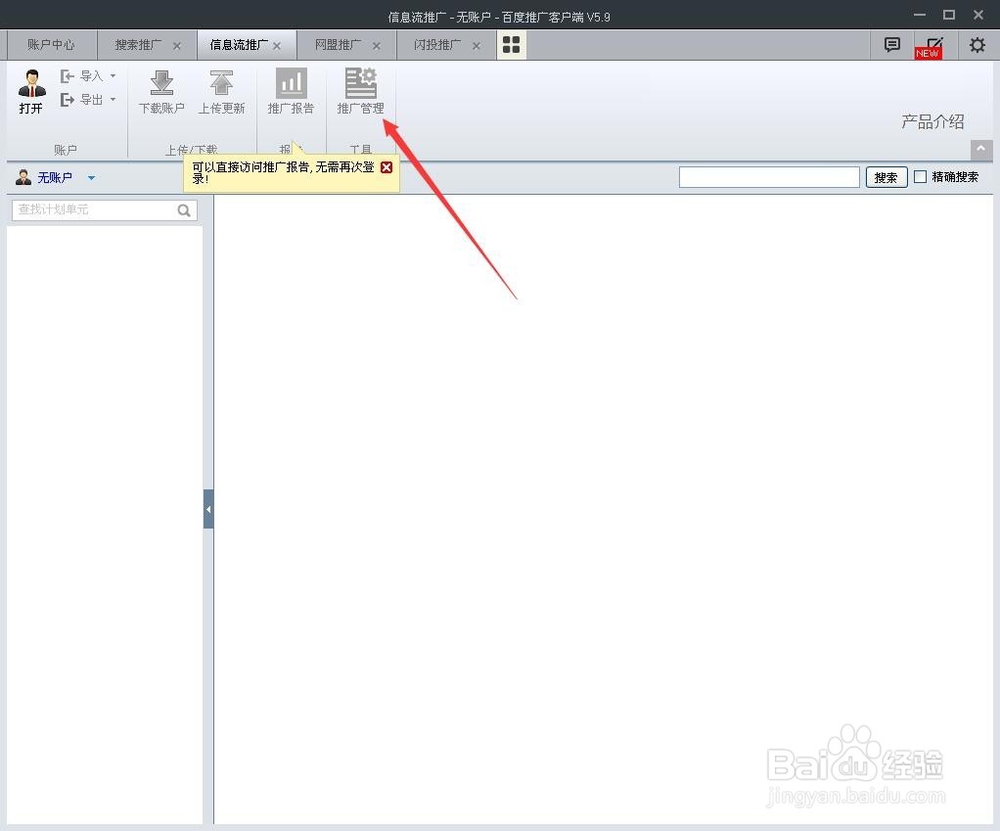Click the 产品介绍 link
Screen dimensions: 1000x831
932,122
